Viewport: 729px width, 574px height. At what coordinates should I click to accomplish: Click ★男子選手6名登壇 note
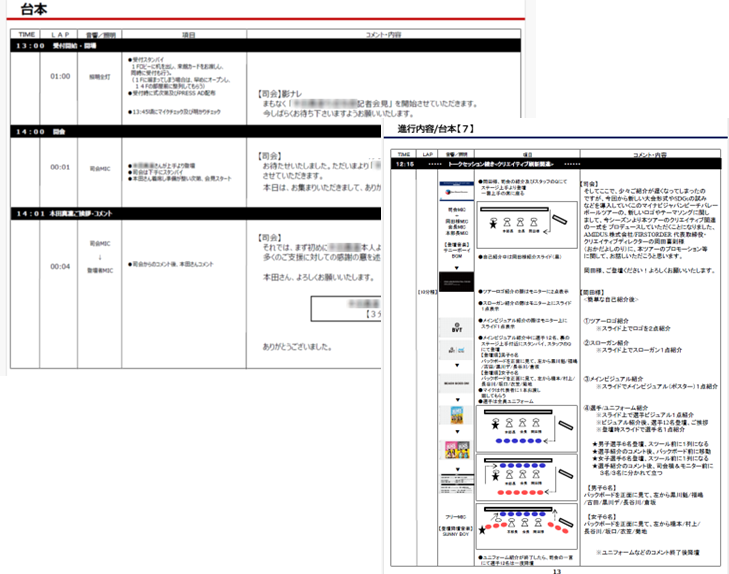pyautogui.click(x=650, y=444)
